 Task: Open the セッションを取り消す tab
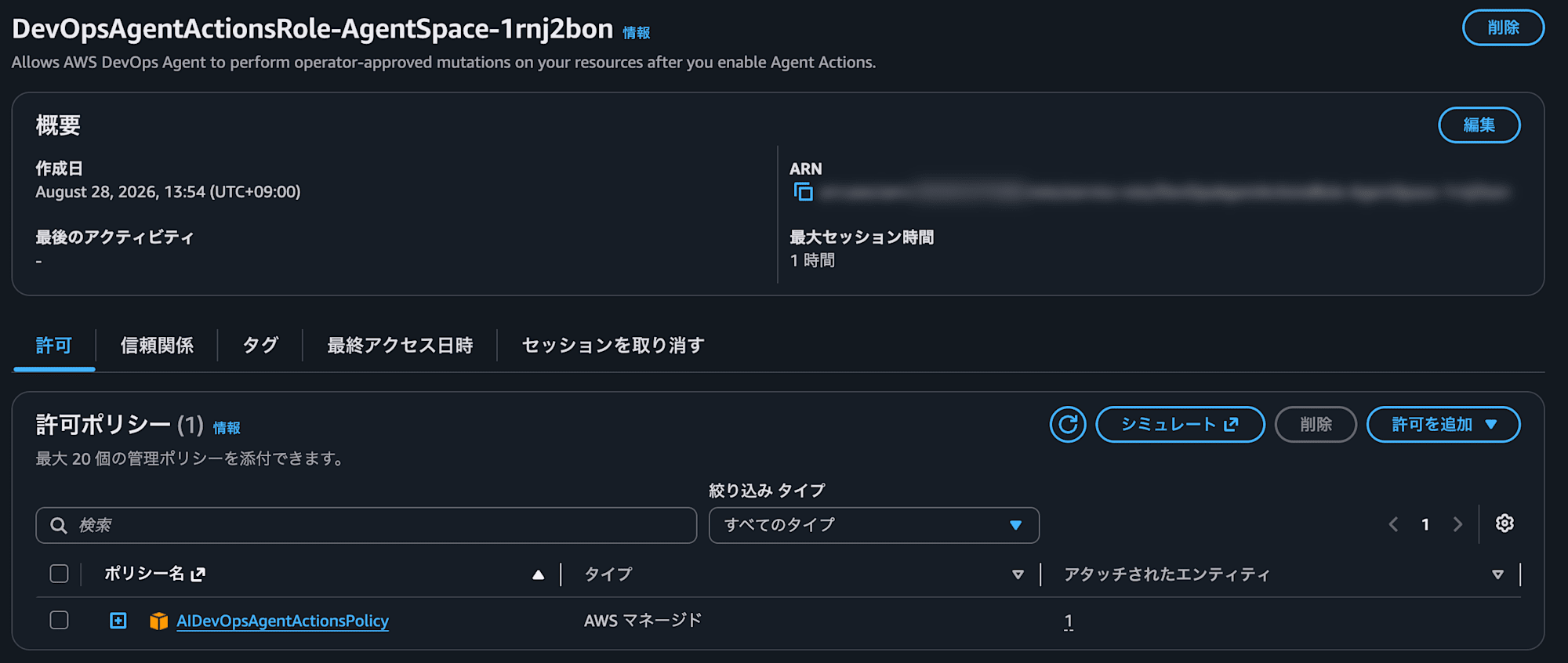pyautogui.click(x=613, y=346)
